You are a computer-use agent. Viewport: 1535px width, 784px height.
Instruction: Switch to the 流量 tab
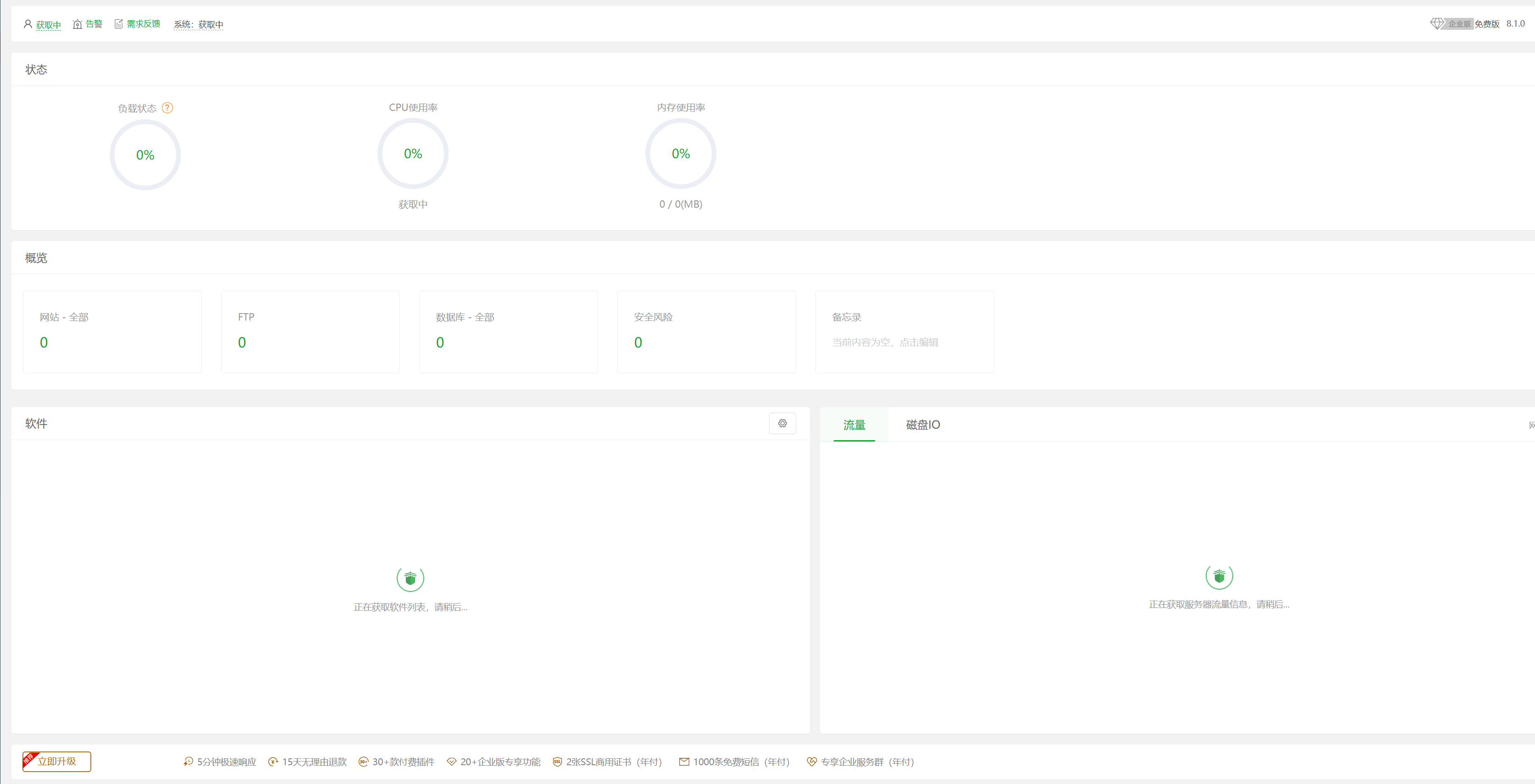coord(854,425)
